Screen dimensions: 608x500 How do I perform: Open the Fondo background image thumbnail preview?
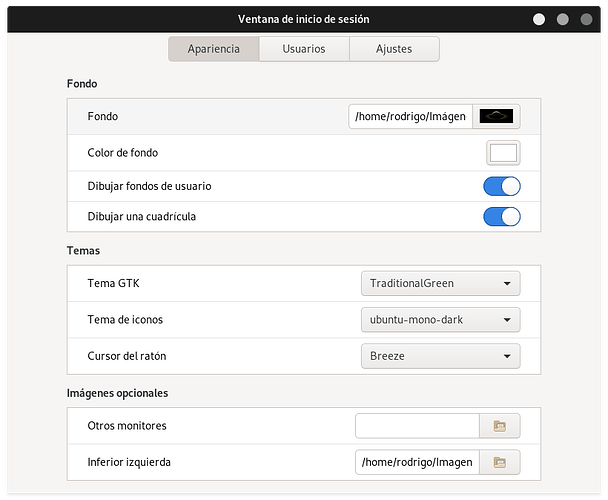coord(497,117)
